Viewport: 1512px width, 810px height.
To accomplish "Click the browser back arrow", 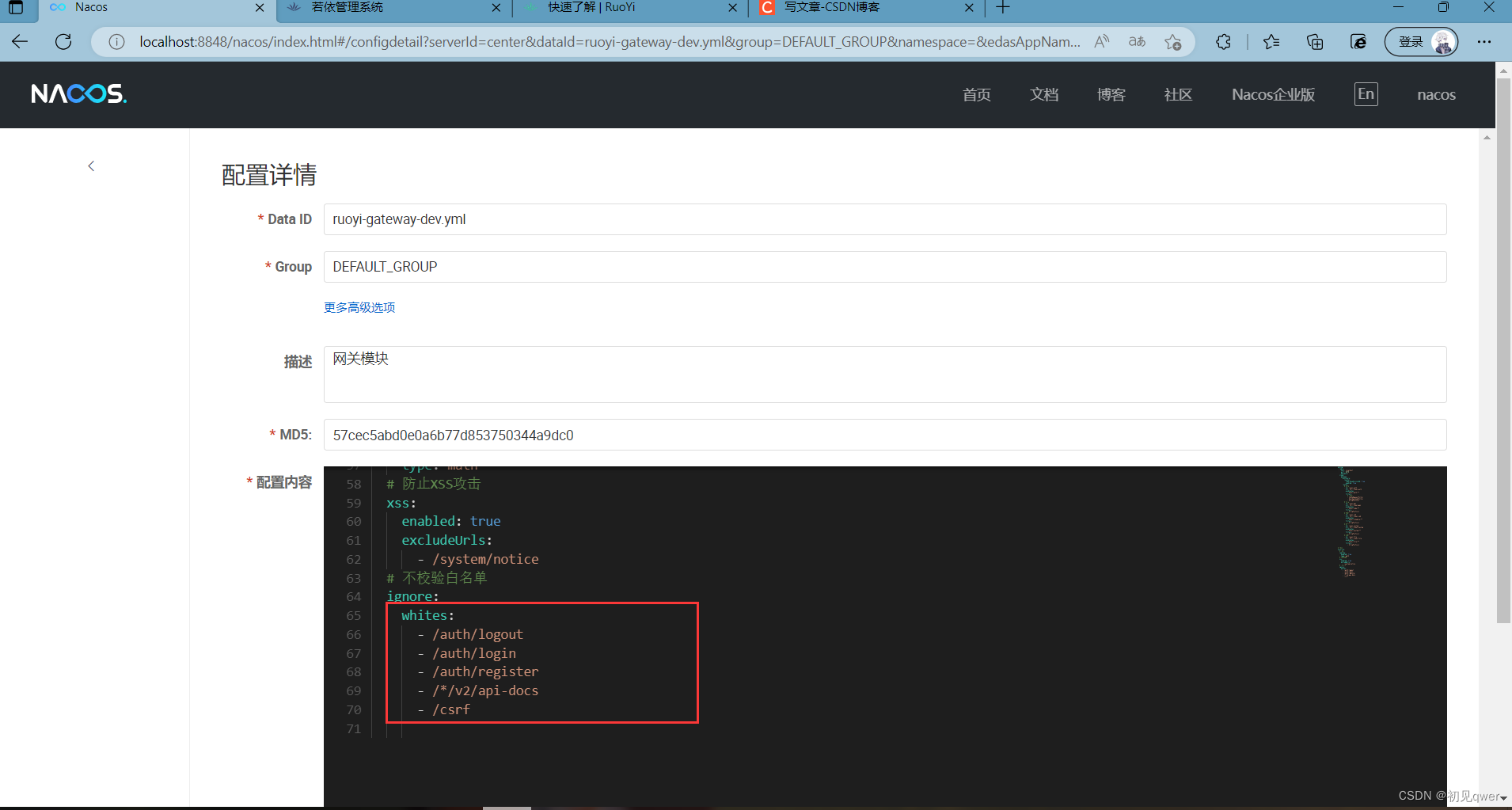I will pos(20,42).
